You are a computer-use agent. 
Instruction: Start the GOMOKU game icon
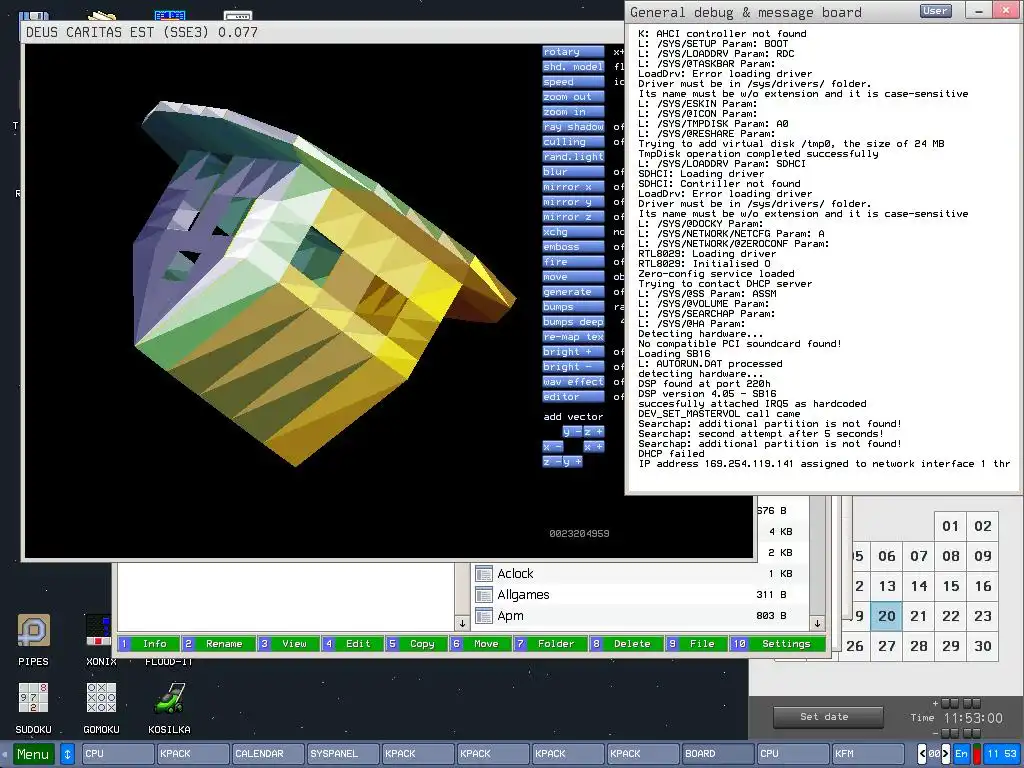coord(101,697)
